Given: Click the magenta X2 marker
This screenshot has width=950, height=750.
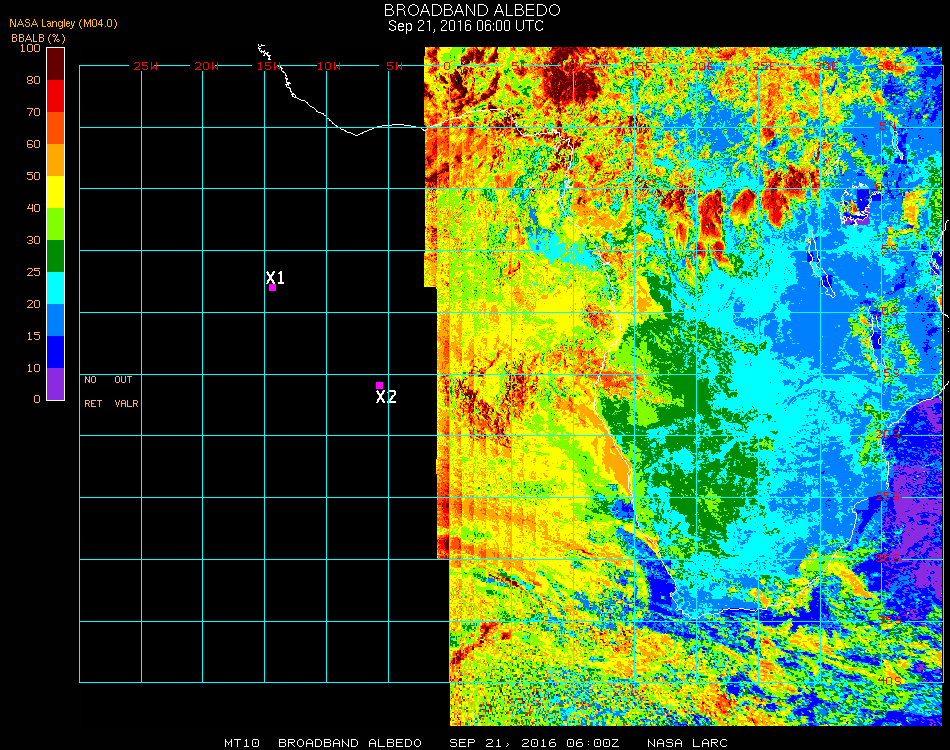Looking at the screenshot, I should (379, 385).
